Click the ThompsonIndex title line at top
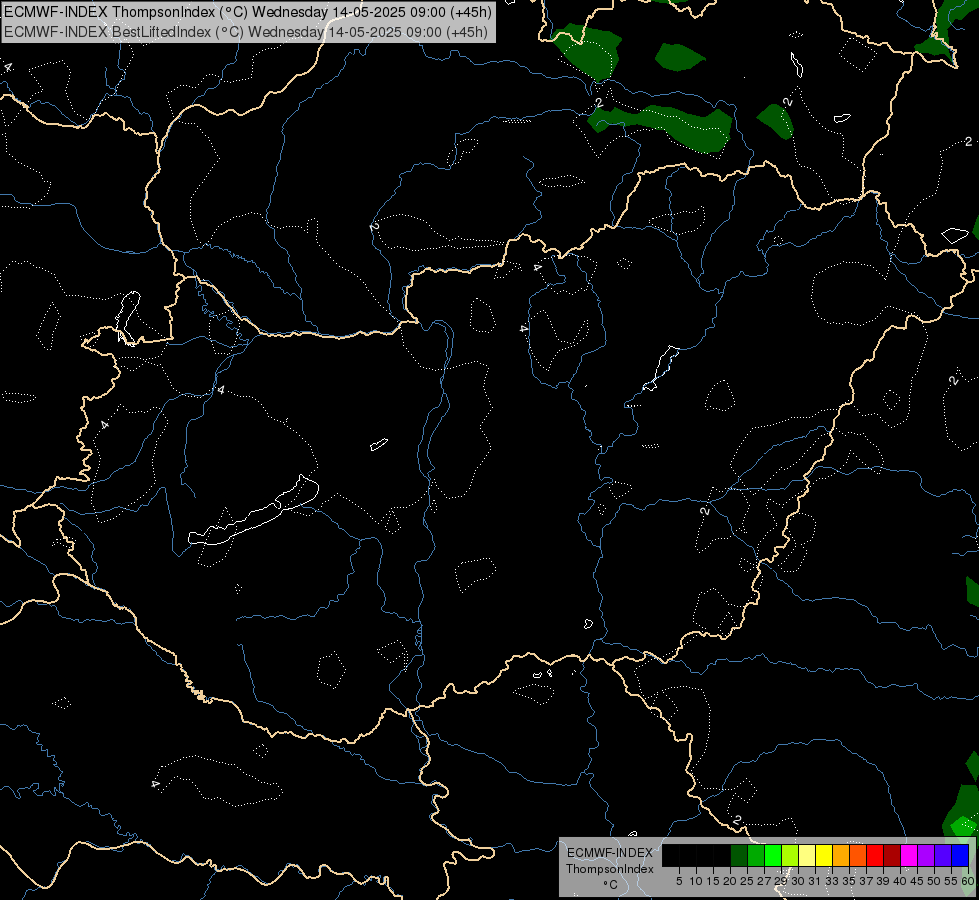 point(248,11)
